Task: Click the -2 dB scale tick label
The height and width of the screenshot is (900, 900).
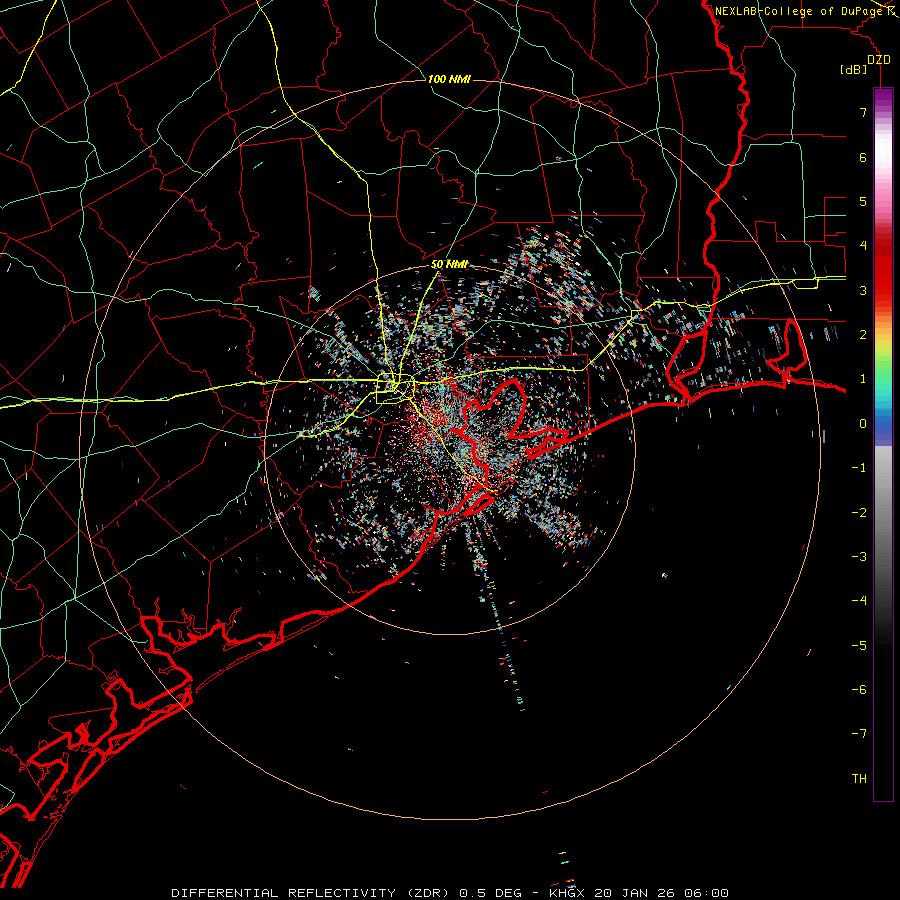Action: coord(859,513)
